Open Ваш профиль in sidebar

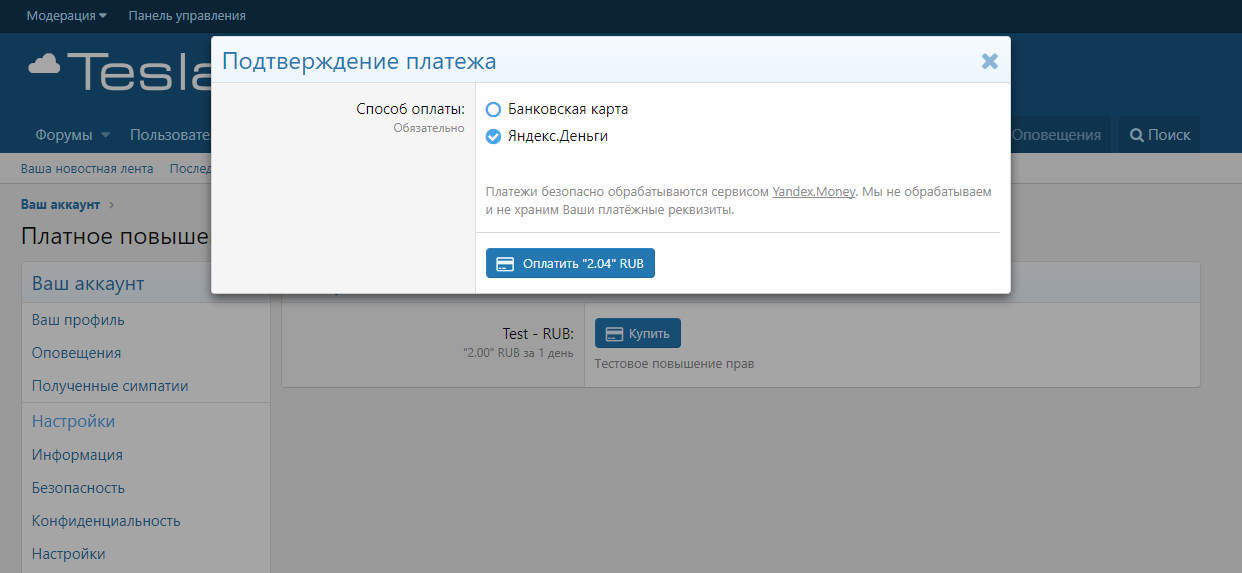click(78, 320)
